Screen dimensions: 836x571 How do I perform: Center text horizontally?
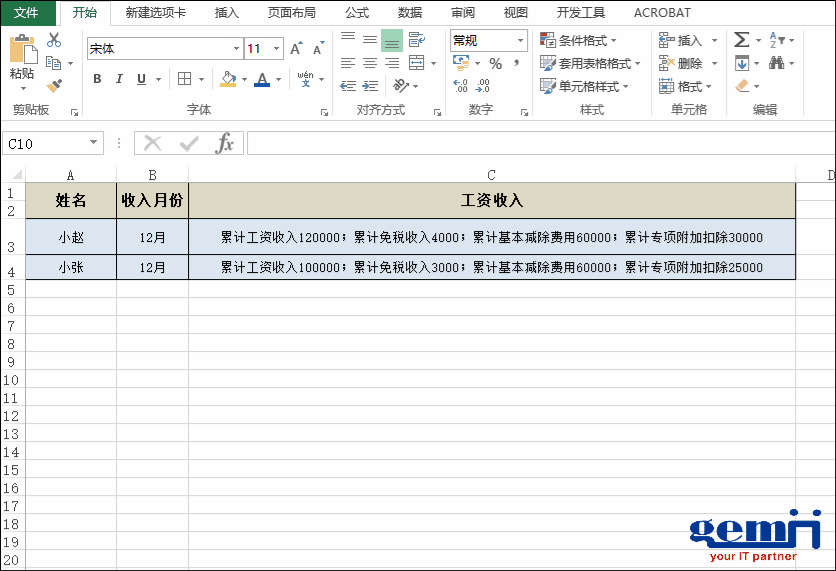(x=370, y=63)
